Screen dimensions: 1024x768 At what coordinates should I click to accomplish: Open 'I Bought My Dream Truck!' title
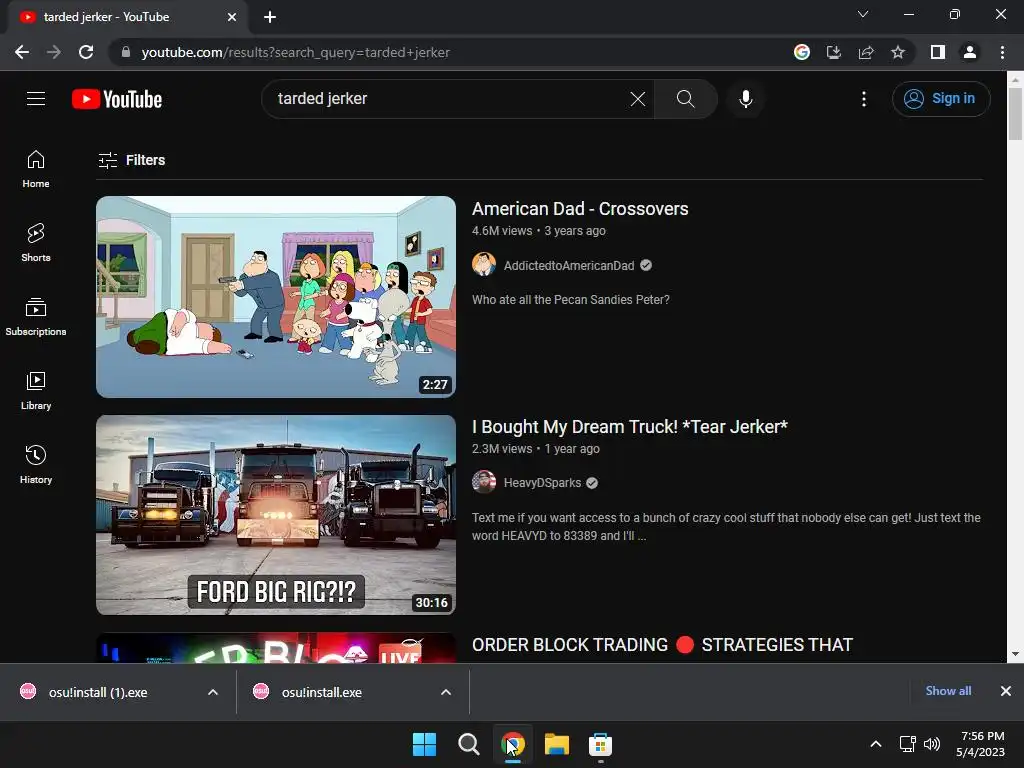[x=630, y=427]
